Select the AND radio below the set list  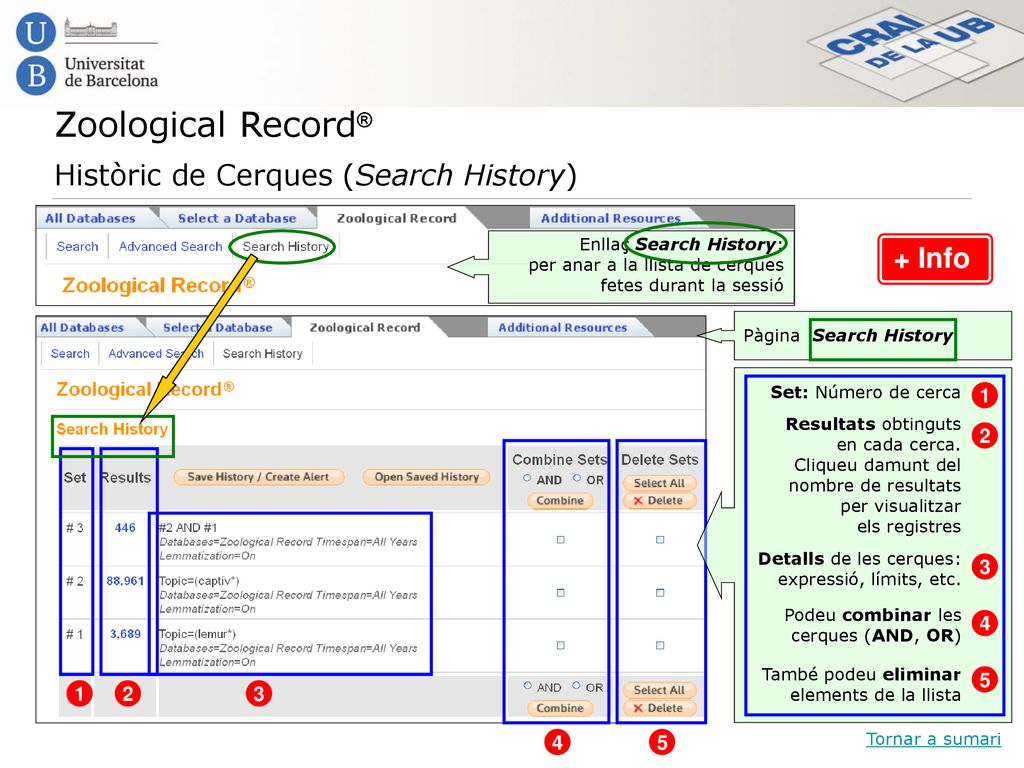pos(527,686)
